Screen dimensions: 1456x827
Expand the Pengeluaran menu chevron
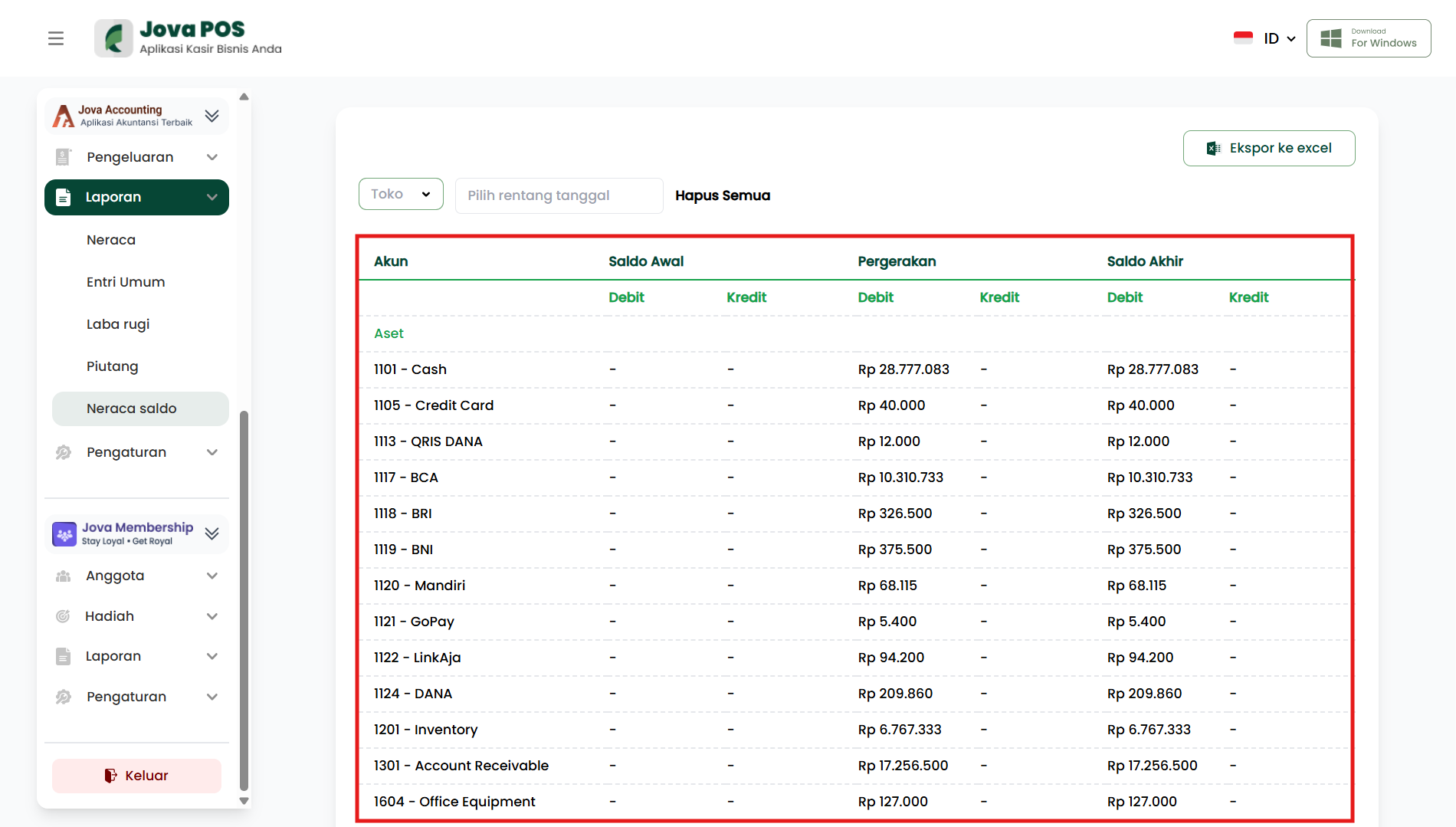[x=212, y=157]
